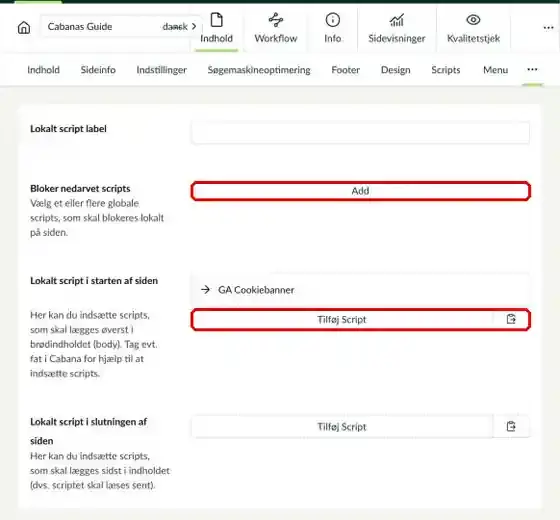
Task: Click clipboard icon beside first Tilføj Script
Action: coord(511,319)
